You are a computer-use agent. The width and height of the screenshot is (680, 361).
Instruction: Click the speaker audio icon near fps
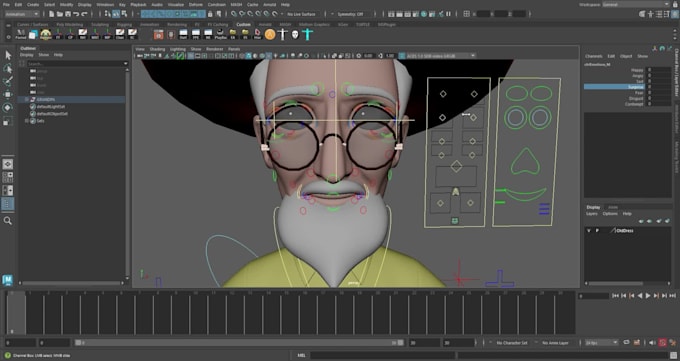pos(652,343)
